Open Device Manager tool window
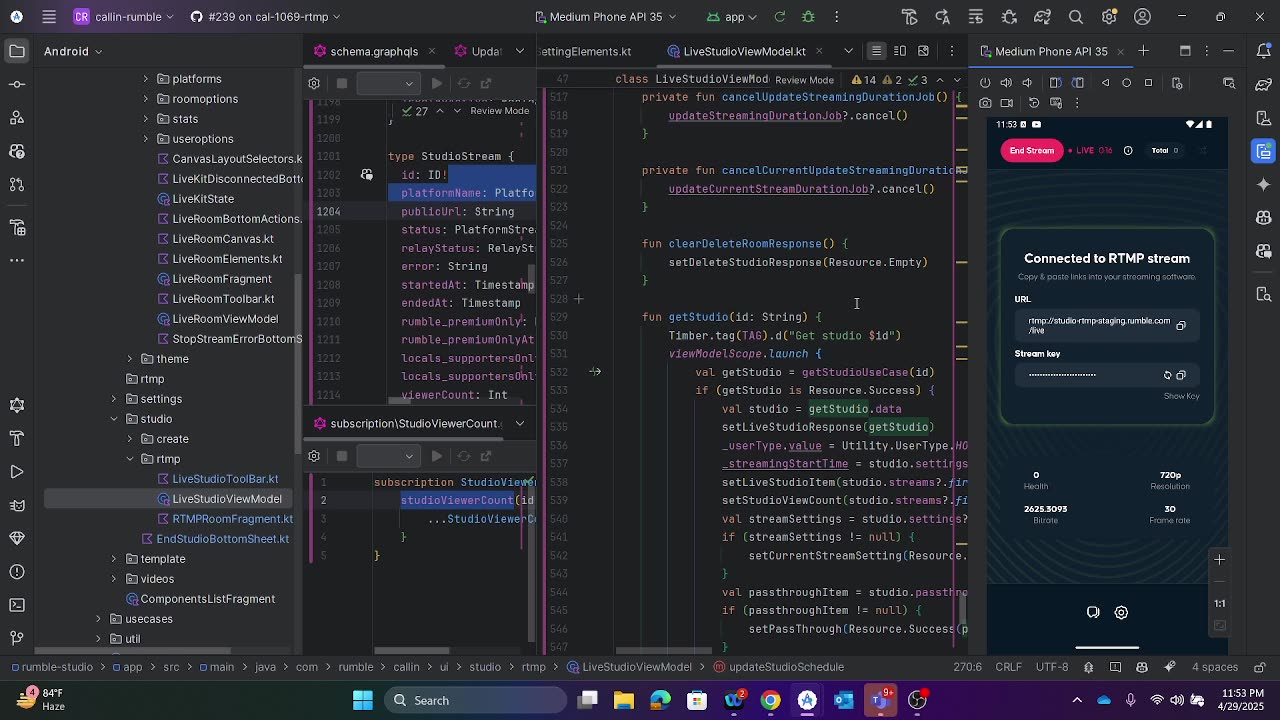This screenshot has width=1280, height=720. pyautogui.click(x=1264, y=118)
